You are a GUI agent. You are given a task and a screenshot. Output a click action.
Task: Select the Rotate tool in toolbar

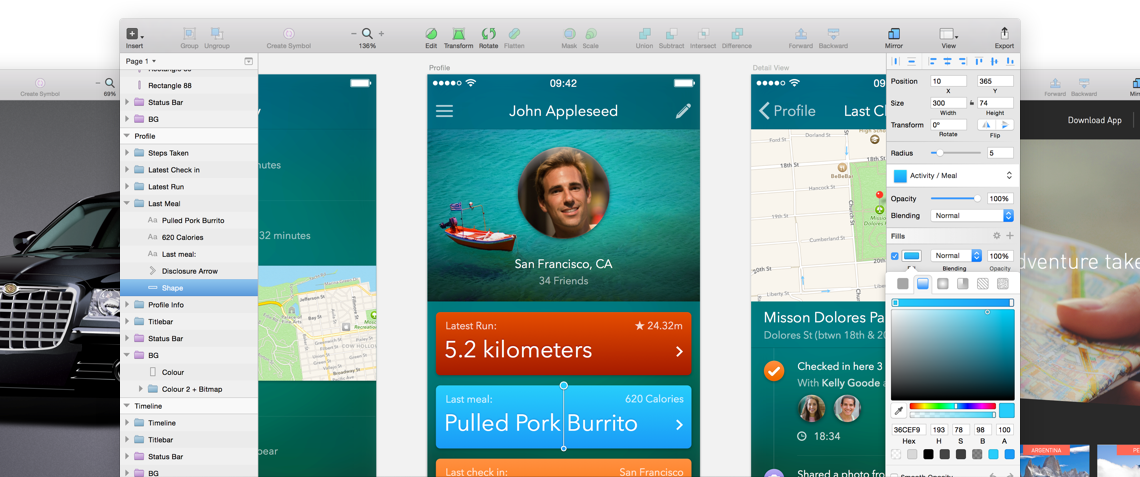pos(488,35)
